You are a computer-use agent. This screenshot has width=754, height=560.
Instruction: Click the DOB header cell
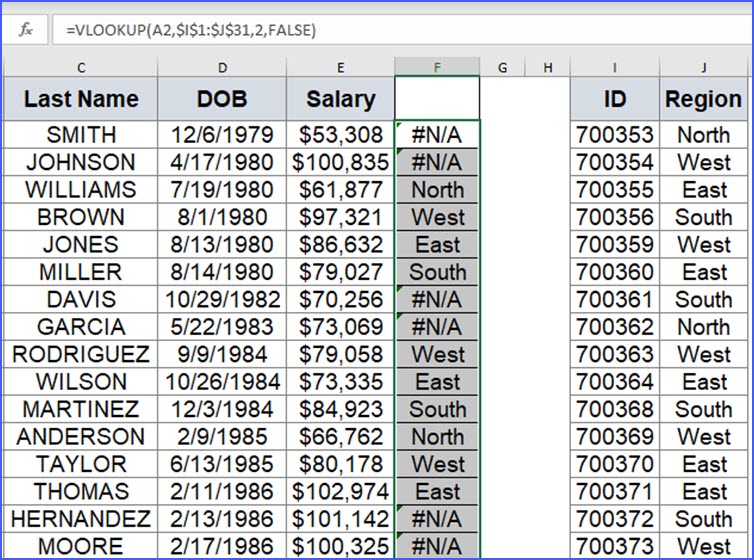[x=222, y=99]
